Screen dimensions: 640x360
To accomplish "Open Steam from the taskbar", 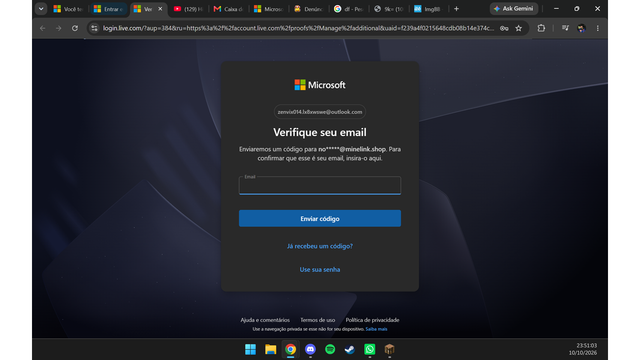I will click(349, 349).
